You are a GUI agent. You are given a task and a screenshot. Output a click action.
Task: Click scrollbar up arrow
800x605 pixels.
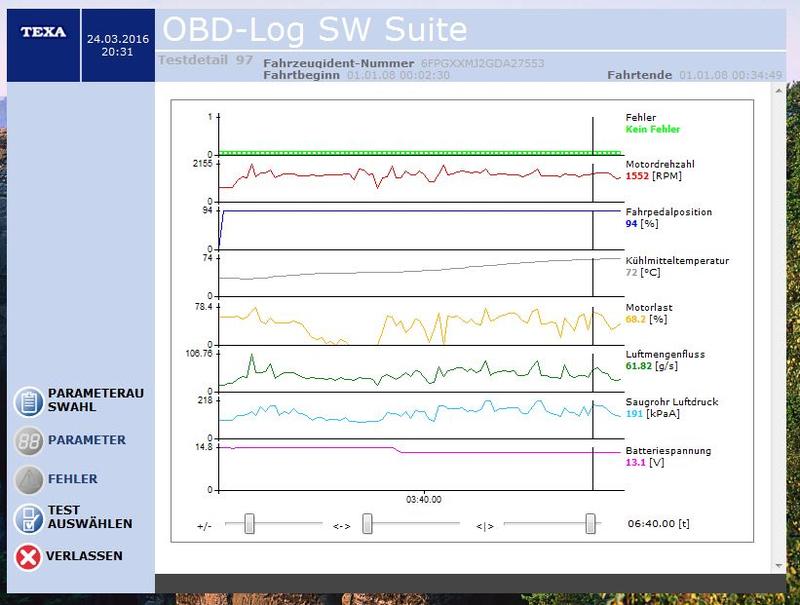[x=779, y=91]
